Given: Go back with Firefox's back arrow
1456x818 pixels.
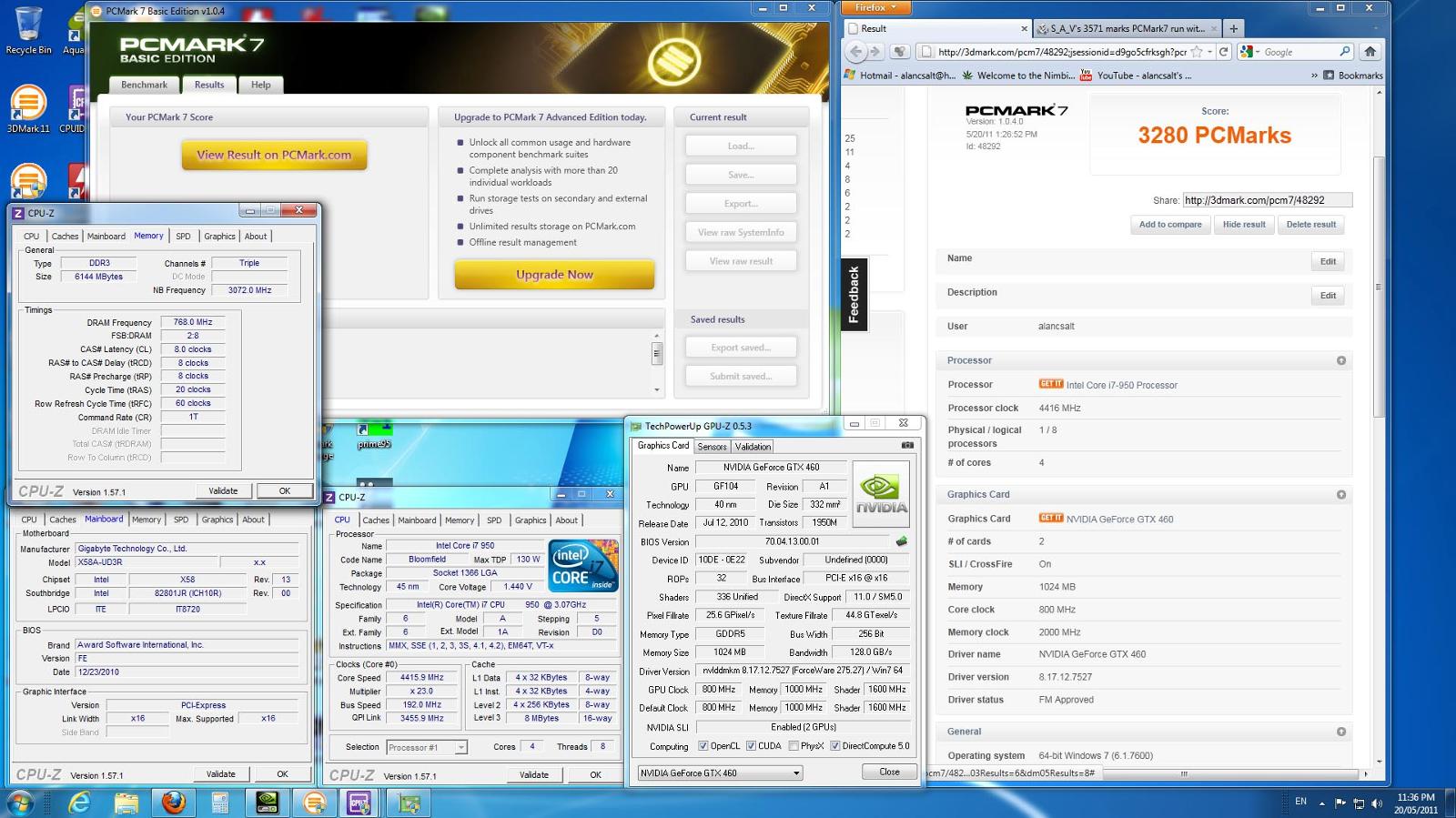Looking at the screenshot, I should coord(855,52).
